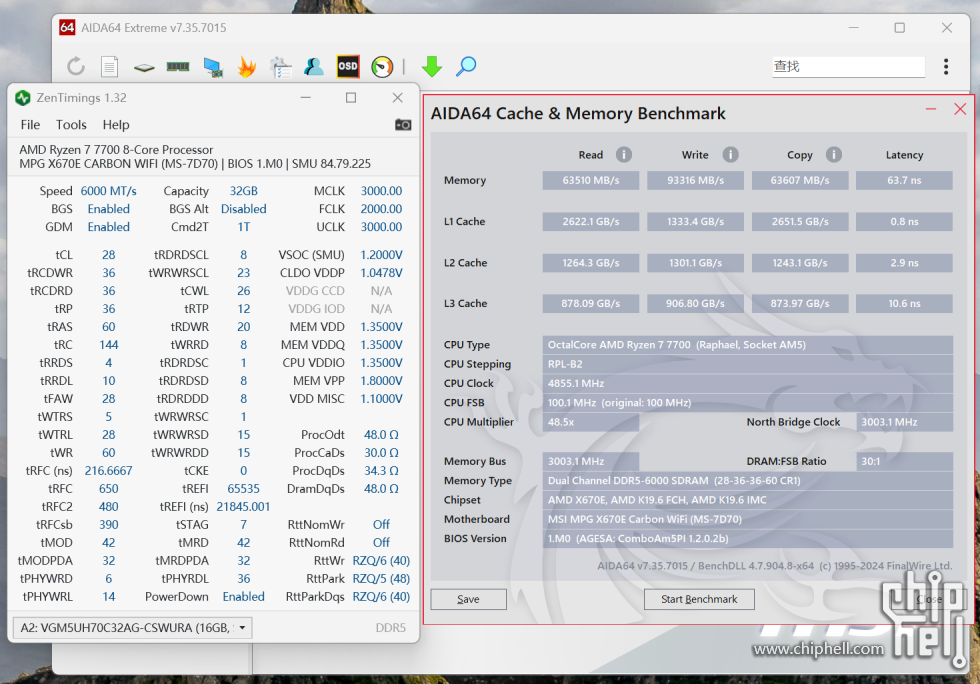Click the Save button in benchmark window
This screenshot has width=980, height=684.
click(468, 599)
